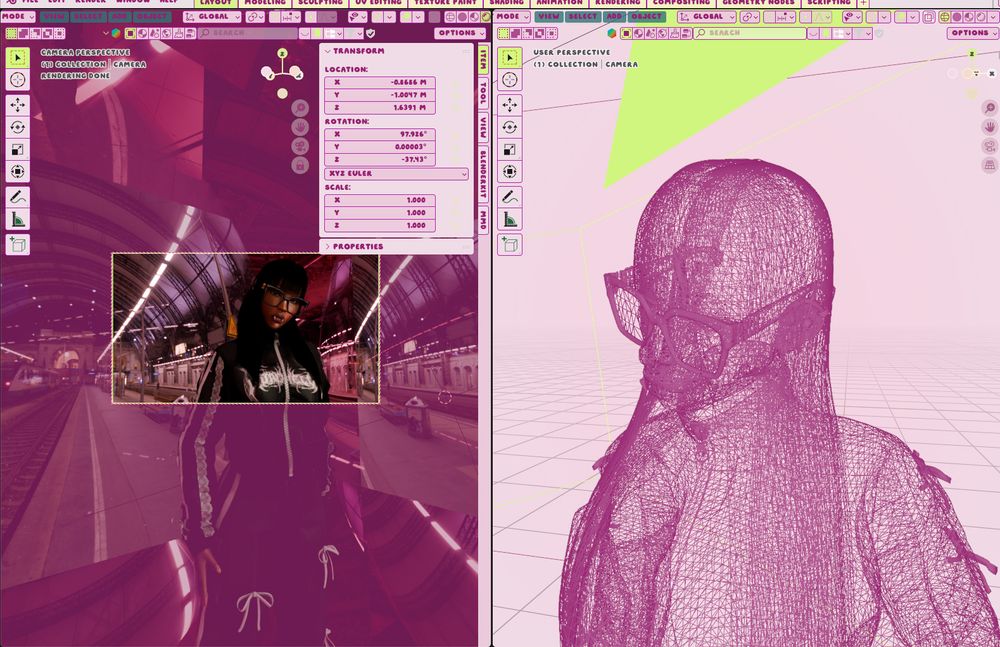This screenshot has height=647, width=1000.
Task: Select the Rotate tool in right viewport
Action: click(x=510, y=127)
